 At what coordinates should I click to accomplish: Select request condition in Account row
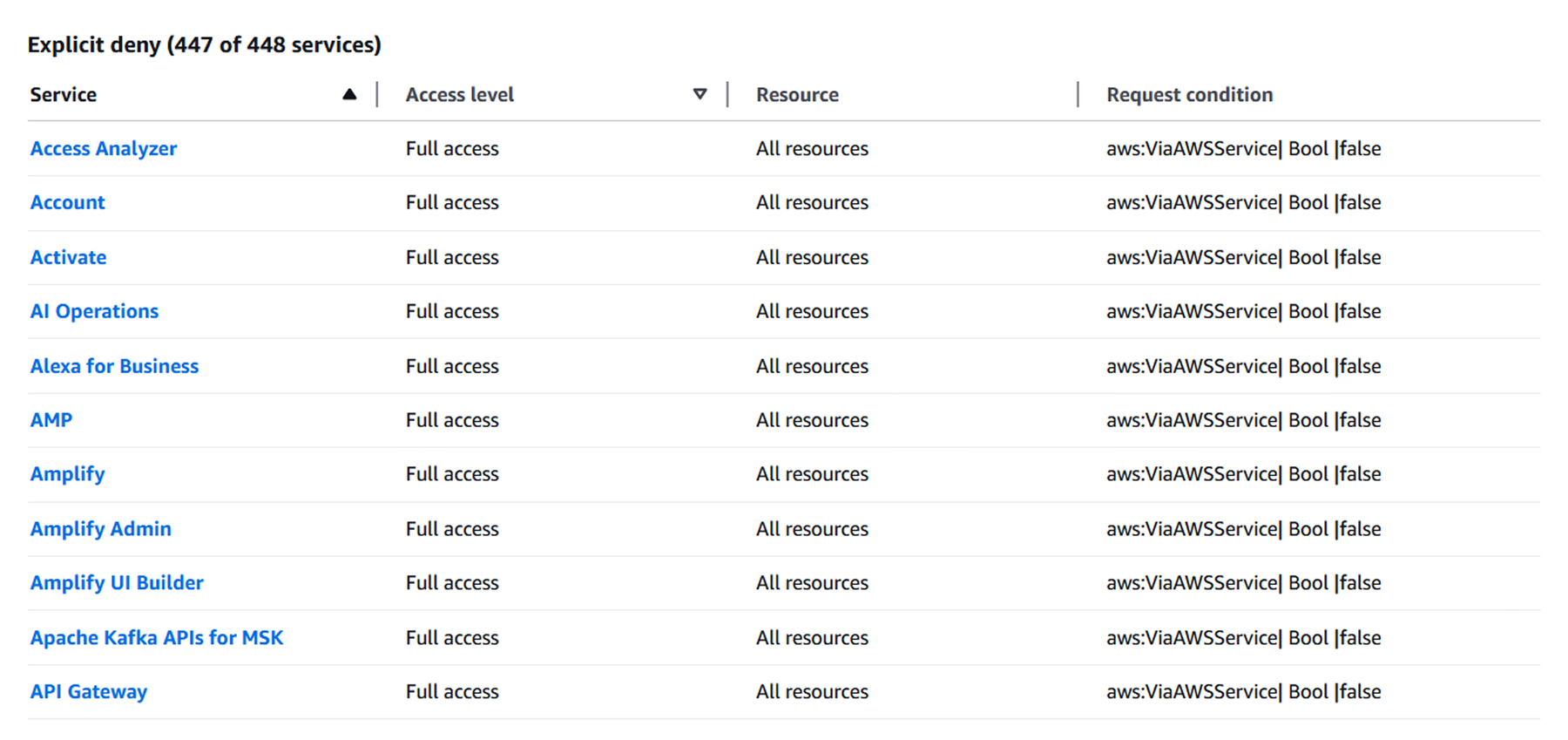pos(1244,202)
